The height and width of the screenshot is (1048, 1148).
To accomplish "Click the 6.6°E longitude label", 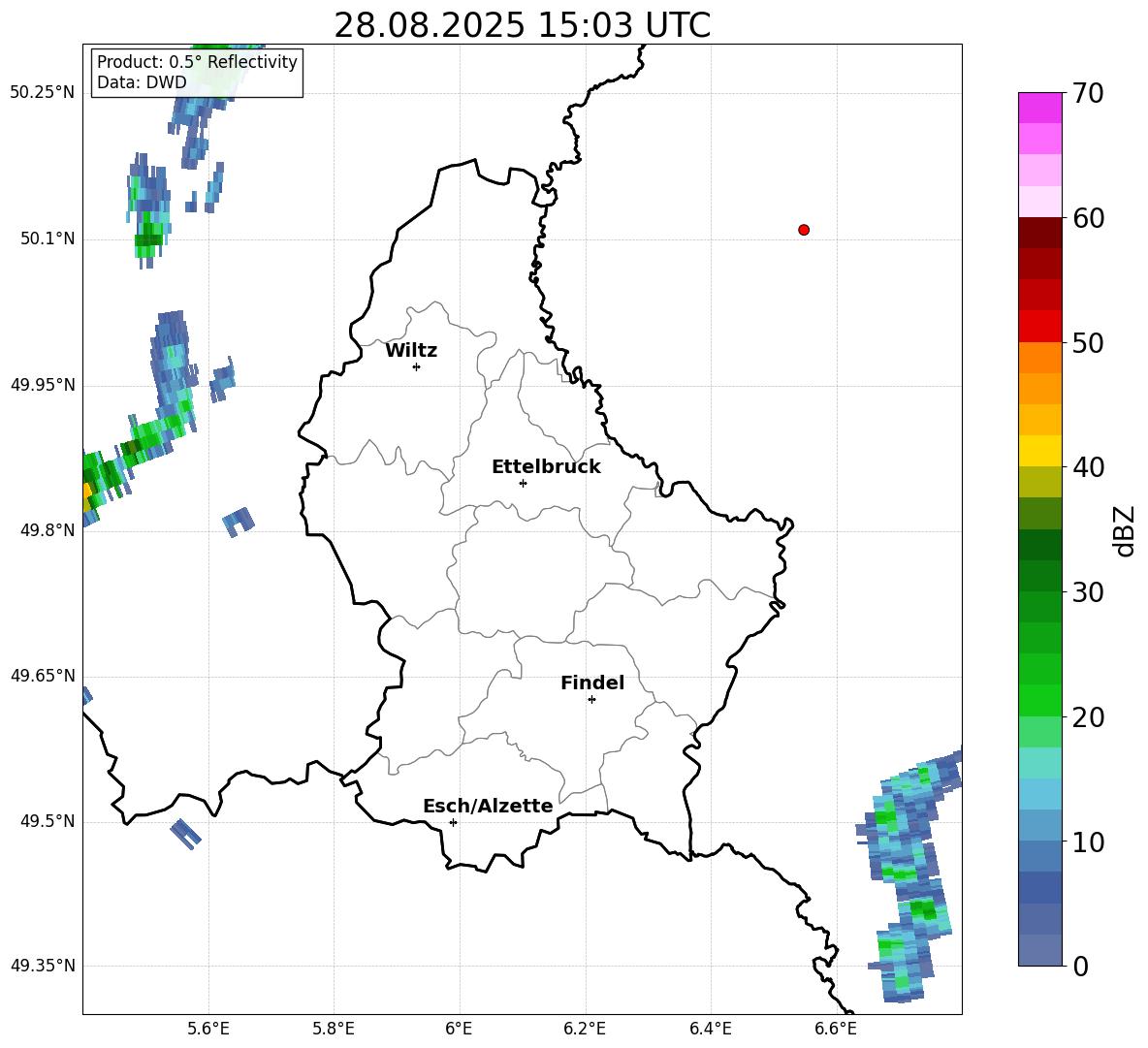I will [836, 1029].
